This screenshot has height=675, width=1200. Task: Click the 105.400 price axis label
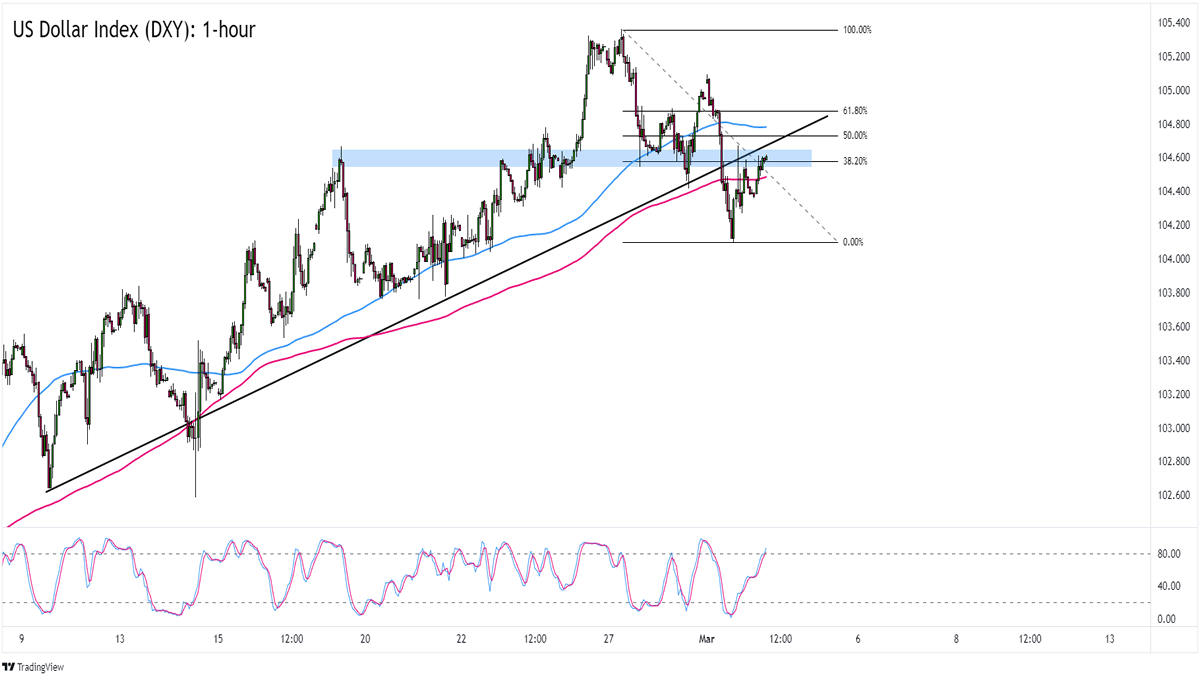pos(1169,22)
